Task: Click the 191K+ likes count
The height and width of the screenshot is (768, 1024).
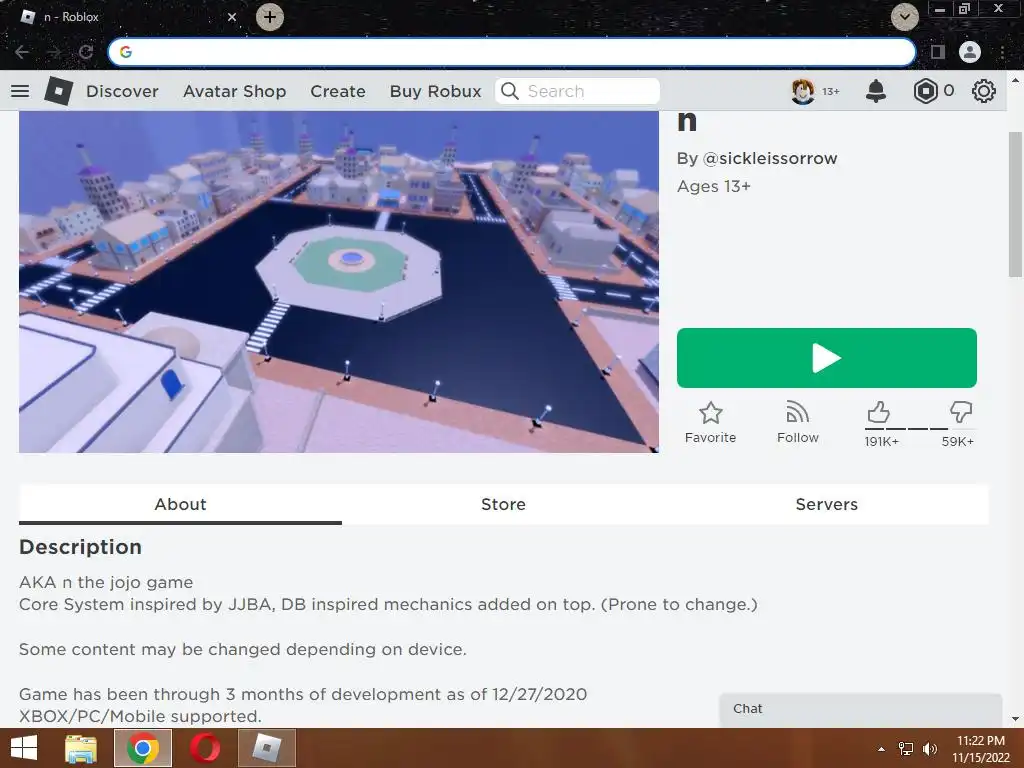Action: 882,441
